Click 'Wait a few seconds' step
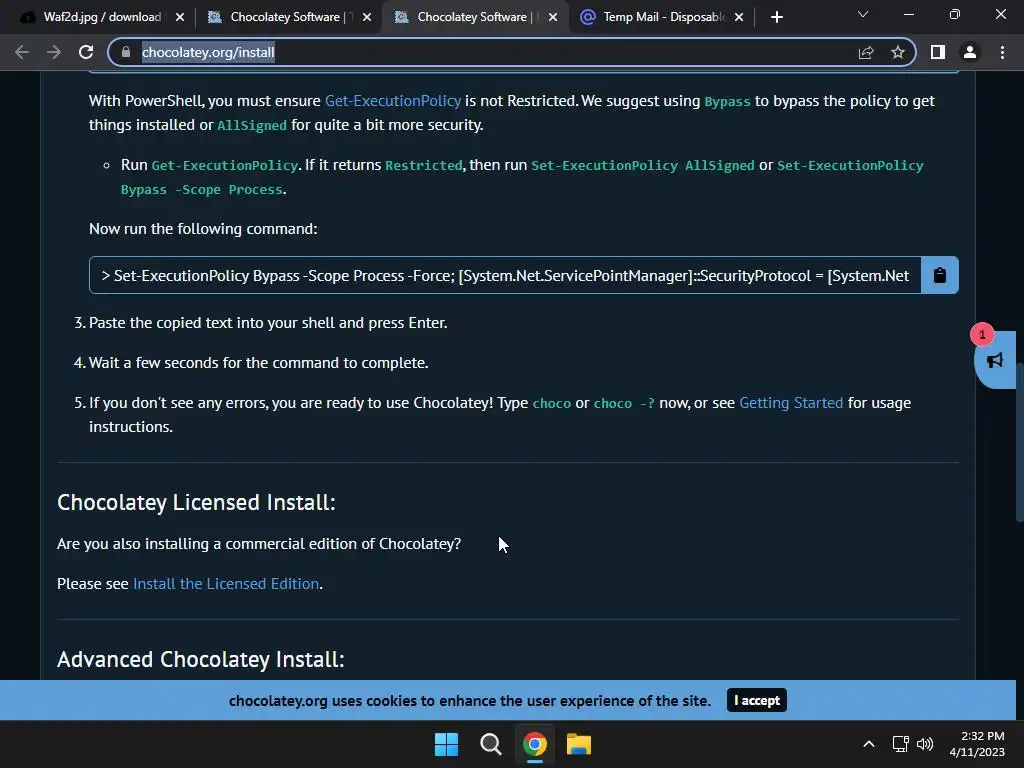 pos(259,362)
